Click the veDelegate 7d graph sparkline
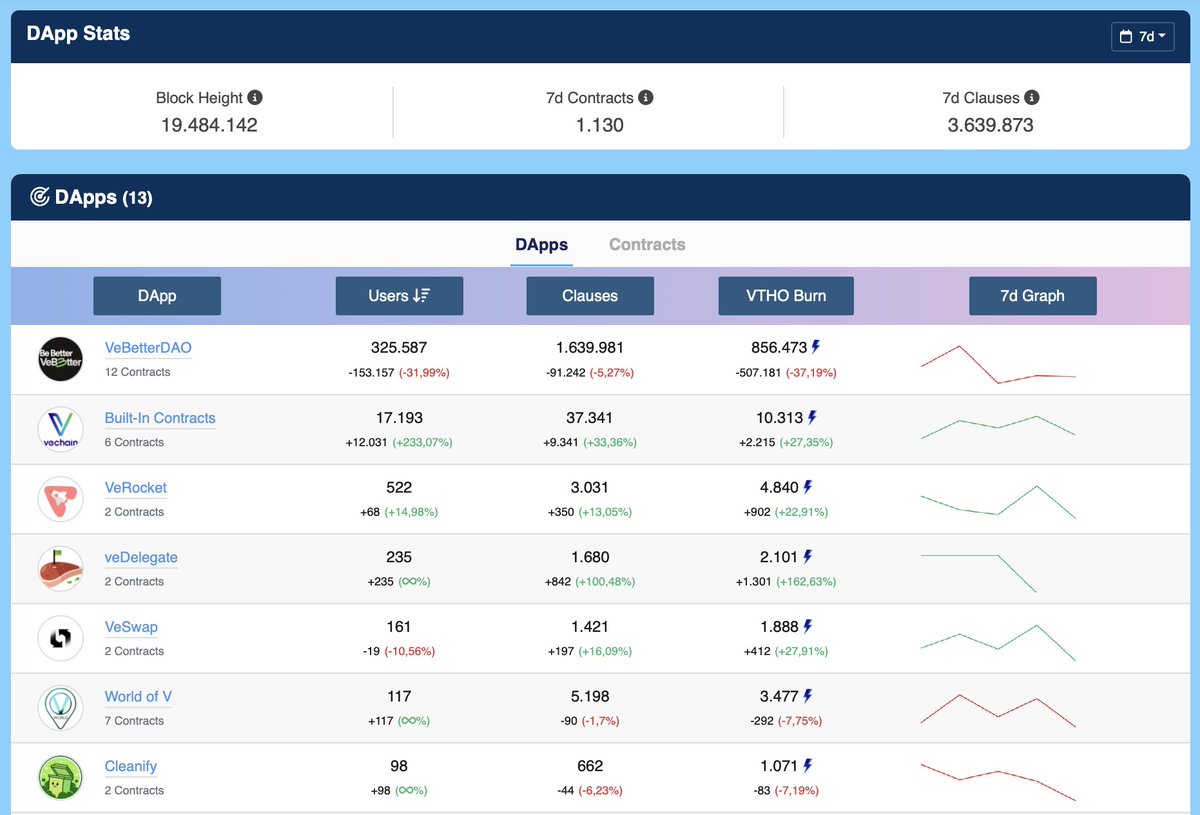This screenshot has width=1200, height=815. (x=979, y=573)
